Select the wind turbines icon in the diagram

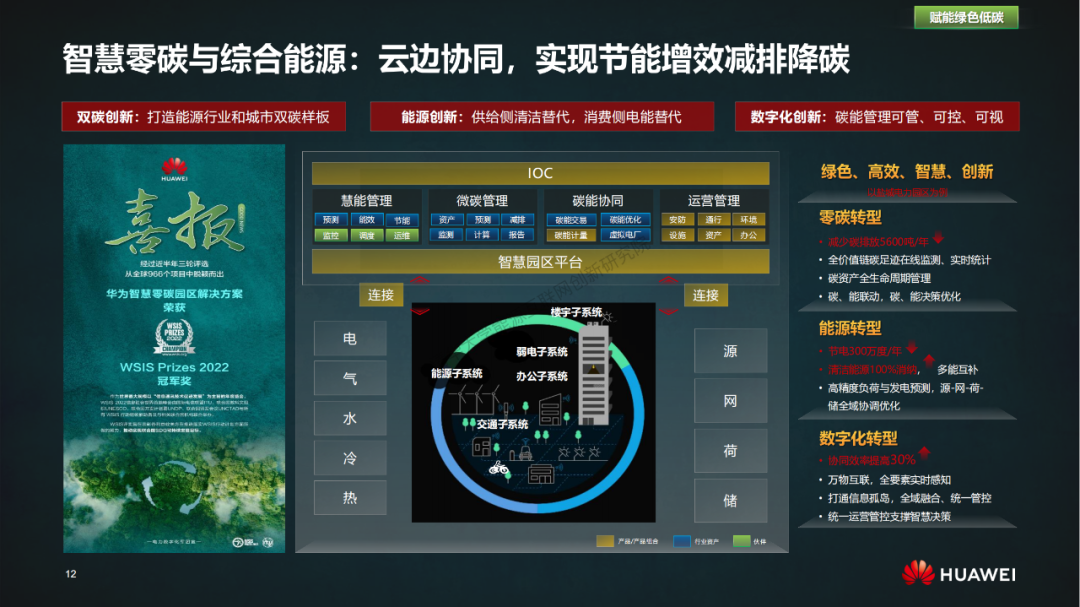(475, 398)
